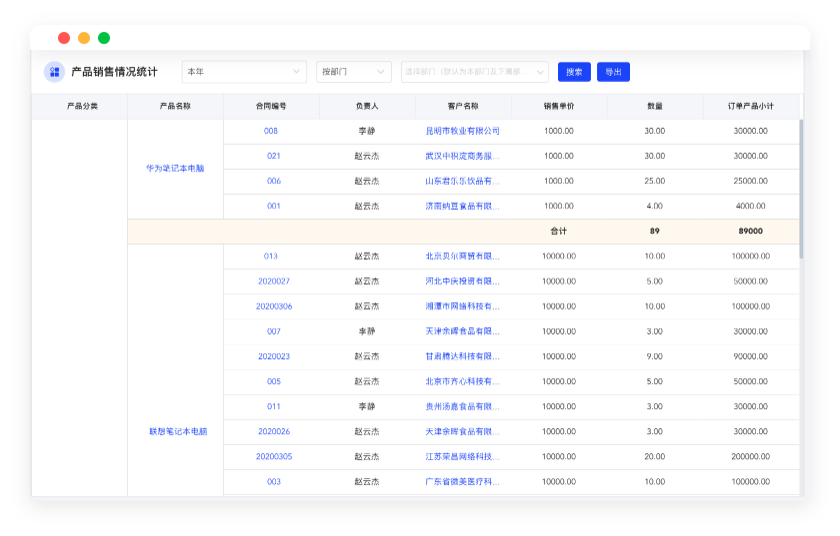Open the 按部门 grouping dropdown
The height and width of the screenshot is (536, 840).
[354, 72]
